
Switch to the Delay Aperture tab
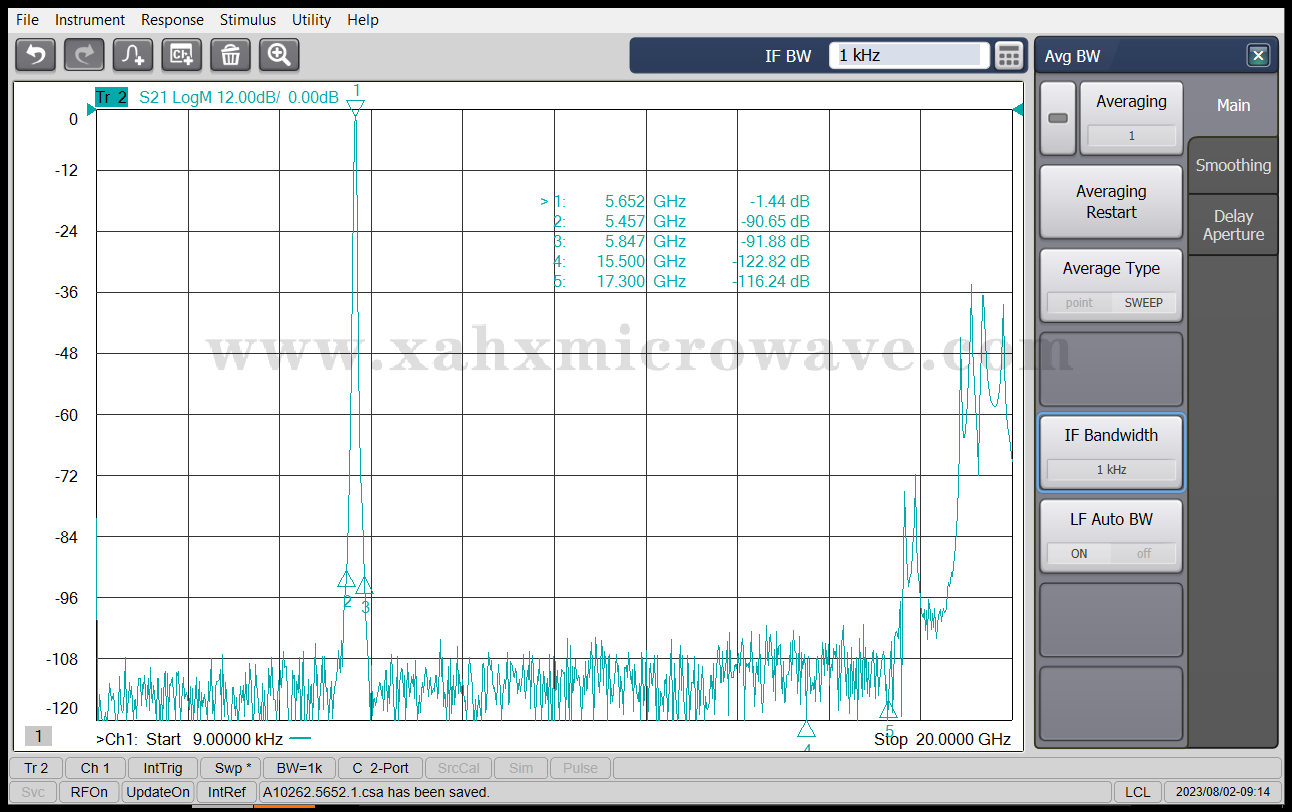click(1233, 225)
